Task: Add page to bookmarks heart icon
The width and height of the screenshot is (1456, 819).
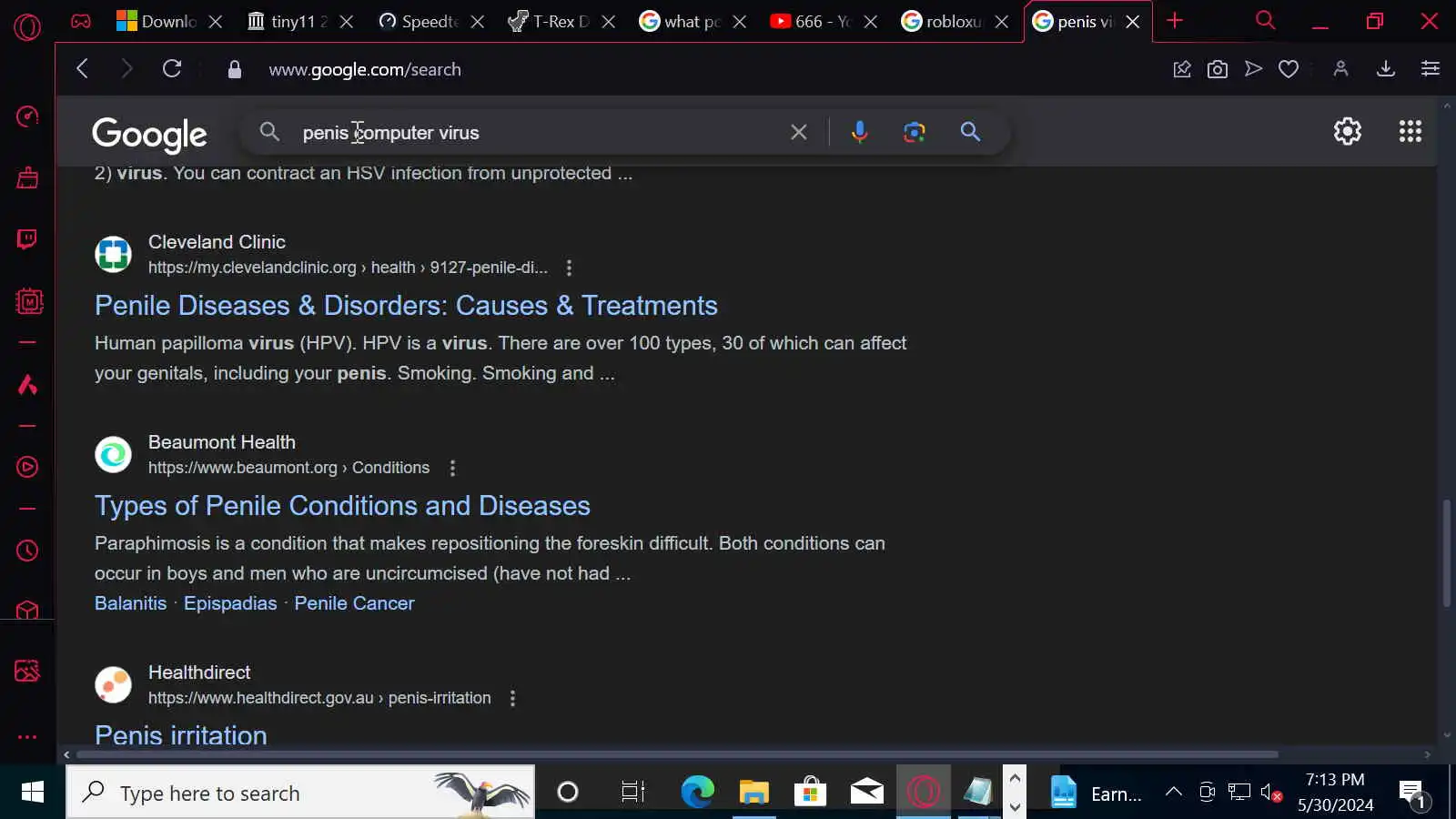Action: point(1289,69)
